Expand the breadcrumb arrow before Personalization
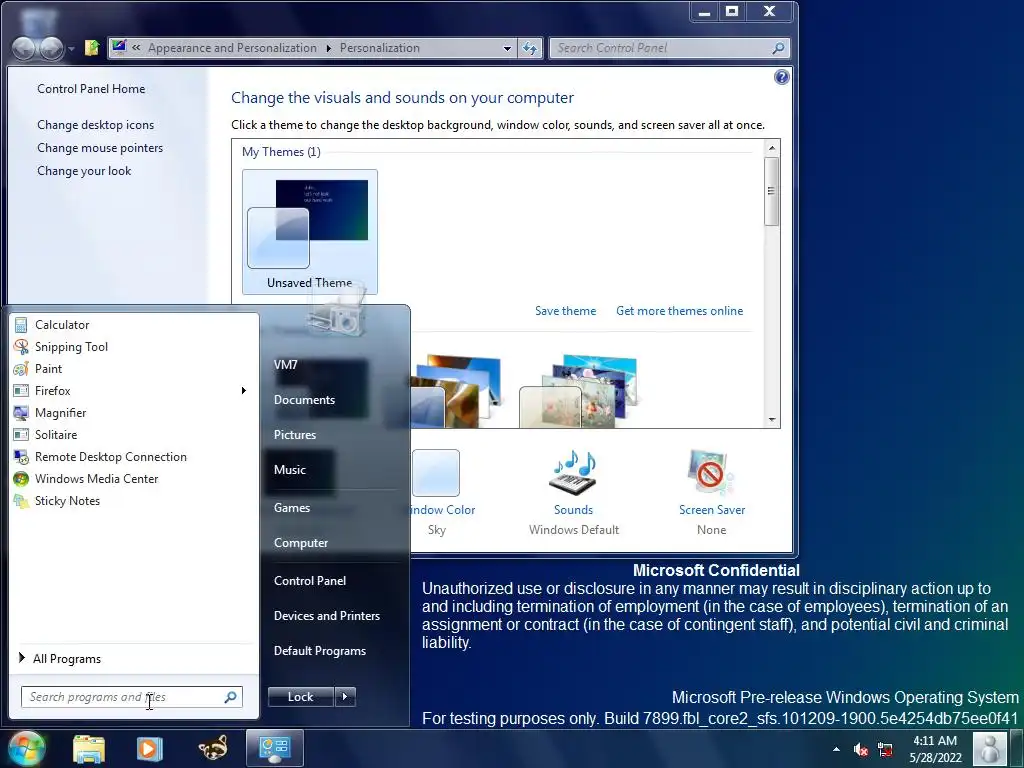This screenshot has height=768, width=1024. click(328, 48)
